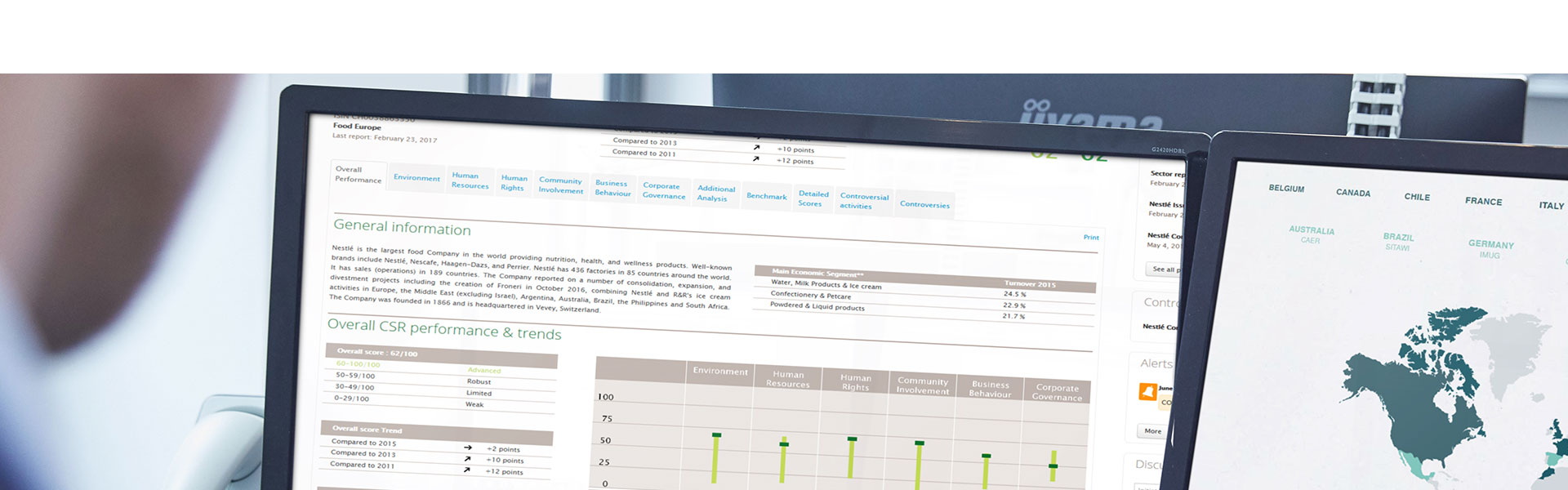Click the lower 'Compared to 2013' trend arrow
1568x490 pixels.
[x=467, y=459]
